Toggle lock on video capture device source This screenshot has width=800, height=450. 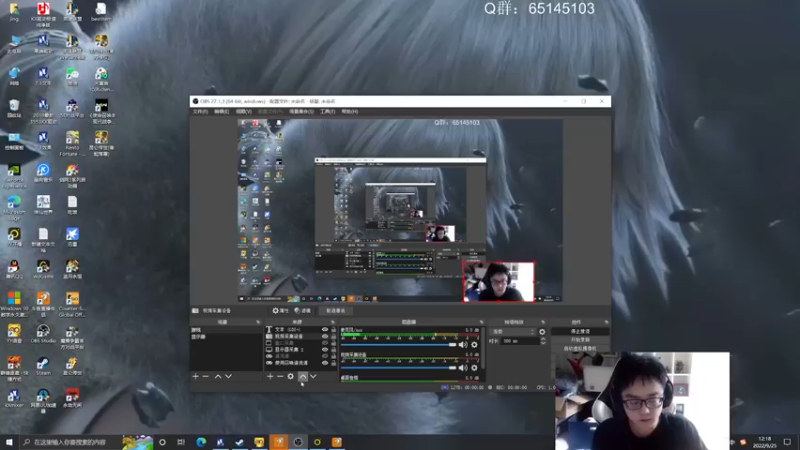tap(334, 336)
